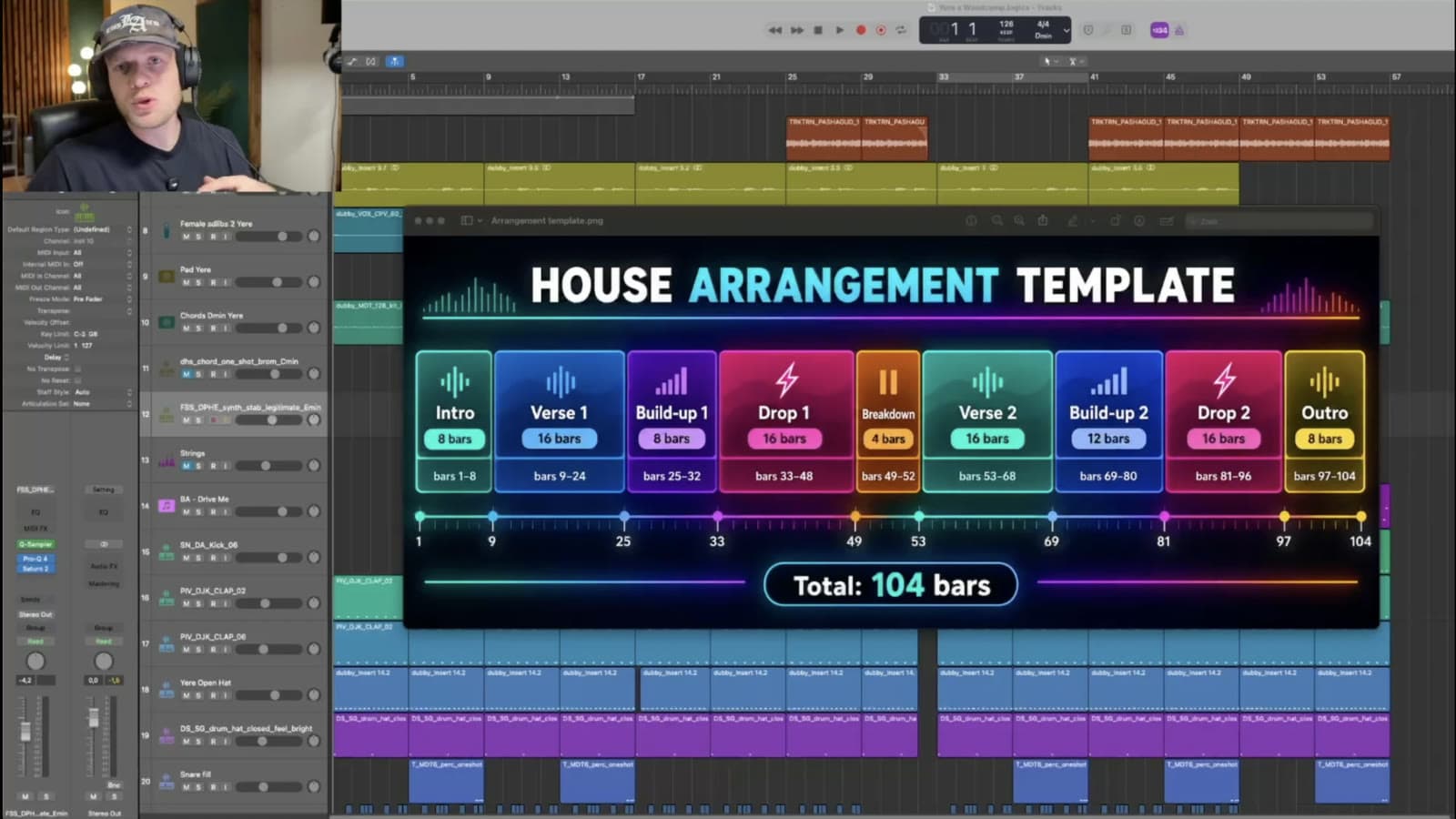Viewport: 1456px width, 819px height.
Task: Click Stereo Out output slot in channel strip
Action: [35, 614]
